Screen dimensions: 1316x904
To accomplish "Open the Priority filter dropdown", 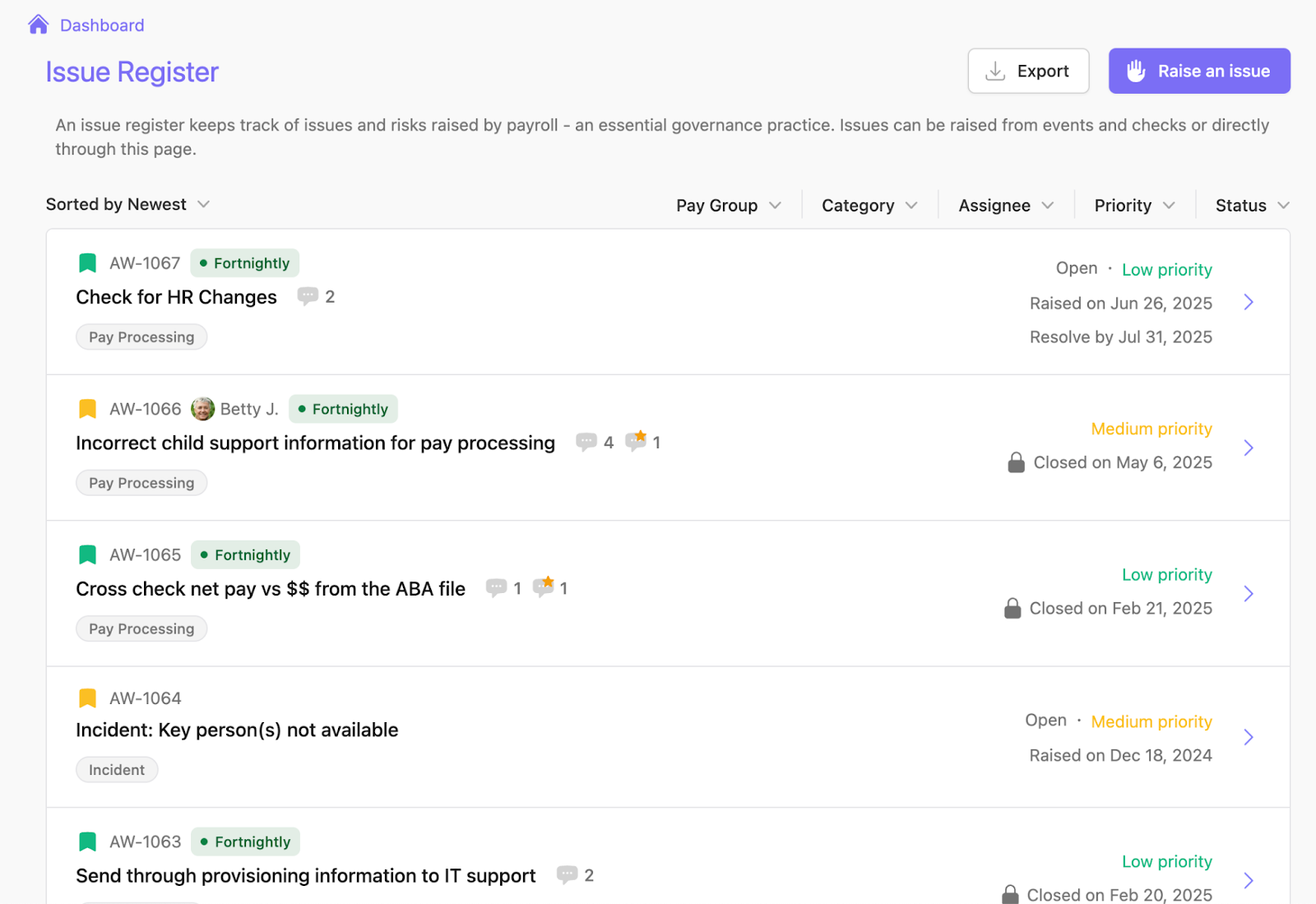I will (1134, 206).
